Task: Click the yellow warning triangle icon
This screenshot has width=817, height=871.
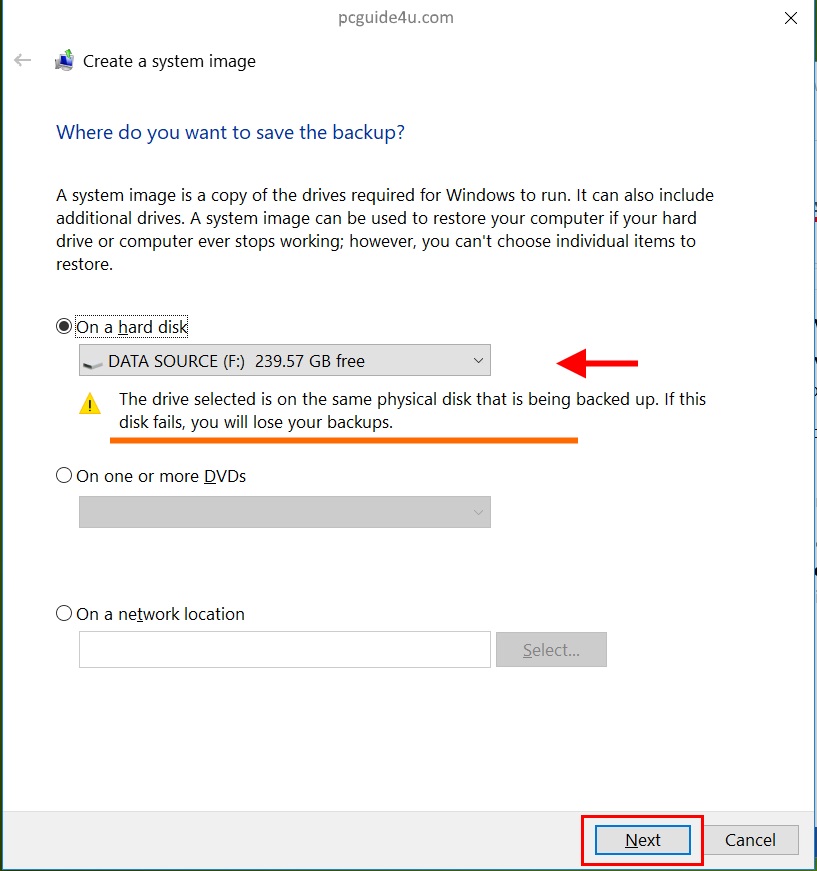Action: coord(90,404)
